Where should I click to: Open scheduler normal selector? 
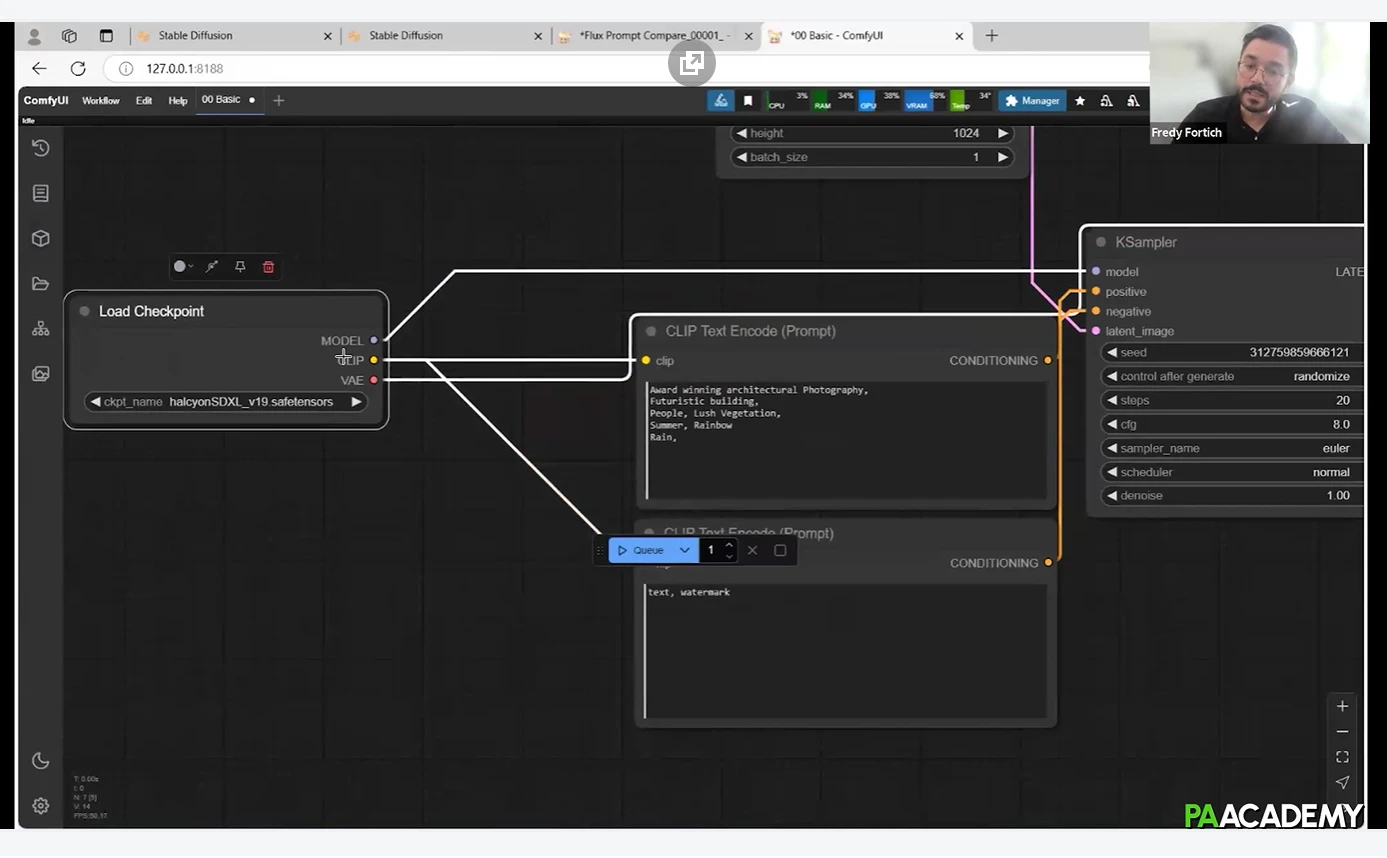[1232, 472]
